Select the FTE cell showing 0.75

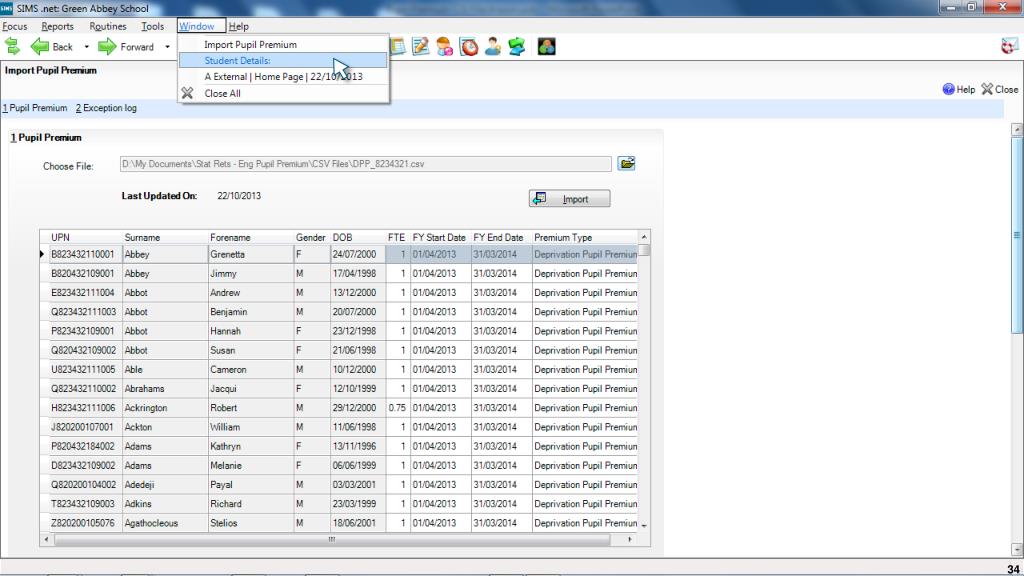click(x=397, y=408)
